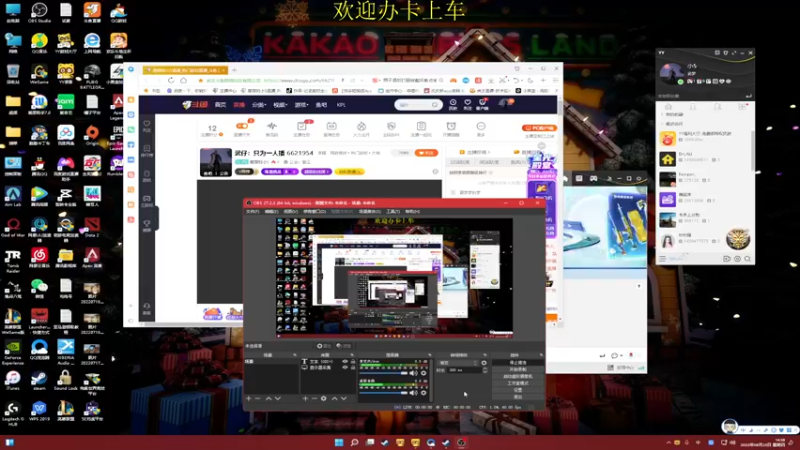Open the OBS sources properties gear icon
Image resolution: width=800 pixels, height=450 pixels.
point(323,398)
